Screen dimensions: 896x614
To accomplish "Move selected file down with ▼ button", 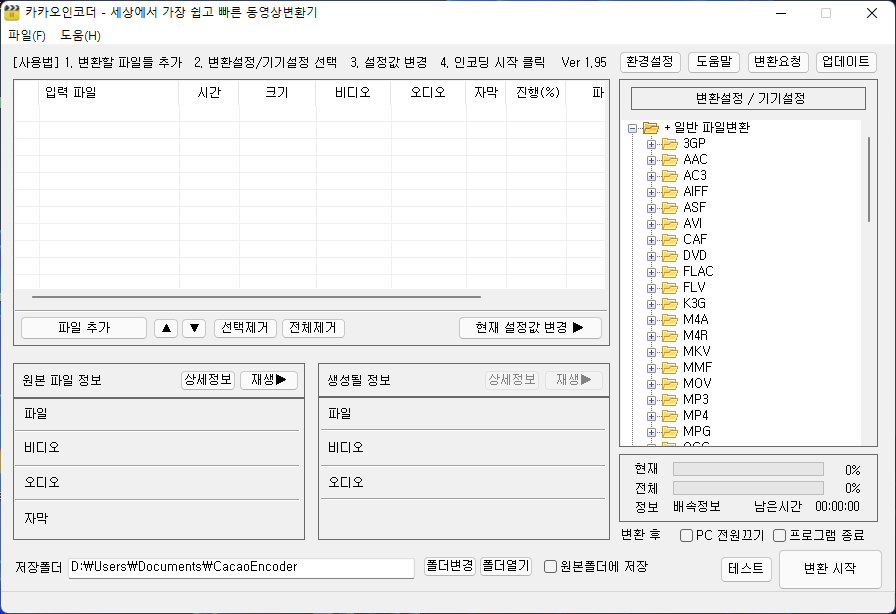I will (194, 328).
